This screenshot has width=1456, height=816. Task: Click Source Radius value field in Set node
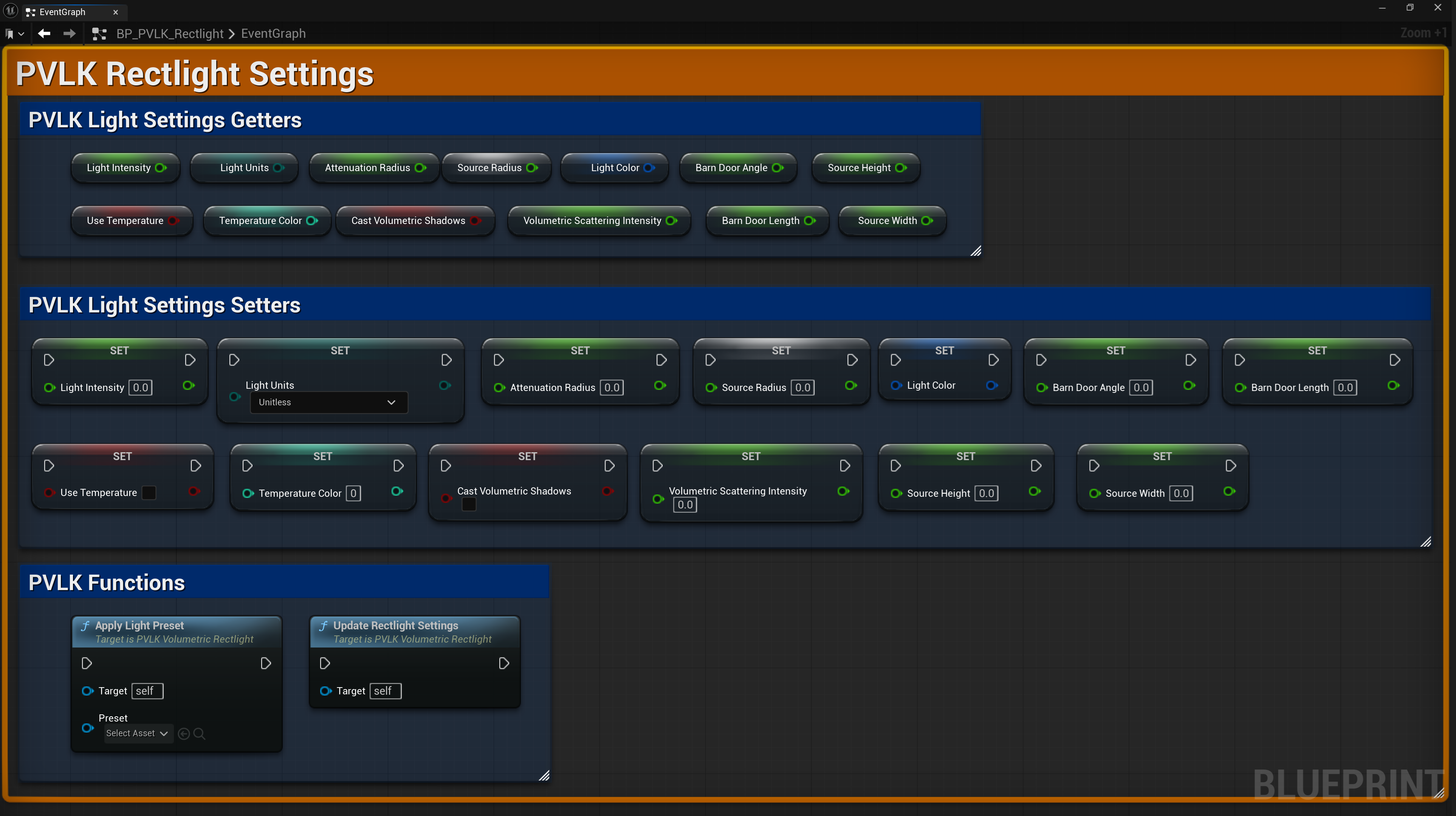[802, 388]
